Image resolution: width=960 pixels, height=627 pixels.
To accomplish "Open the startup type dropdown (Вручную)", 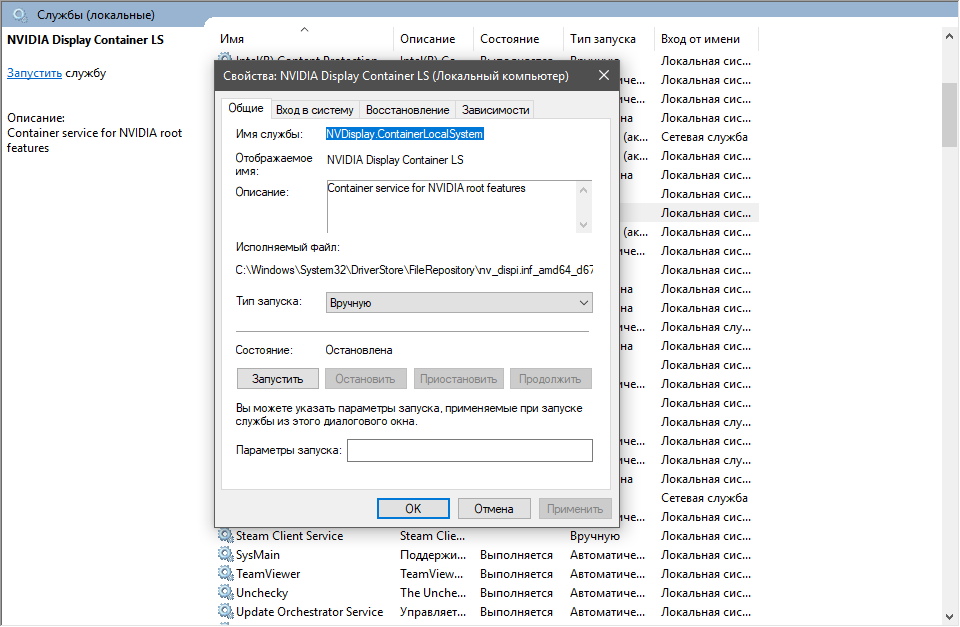I will [x=459, y=302].
